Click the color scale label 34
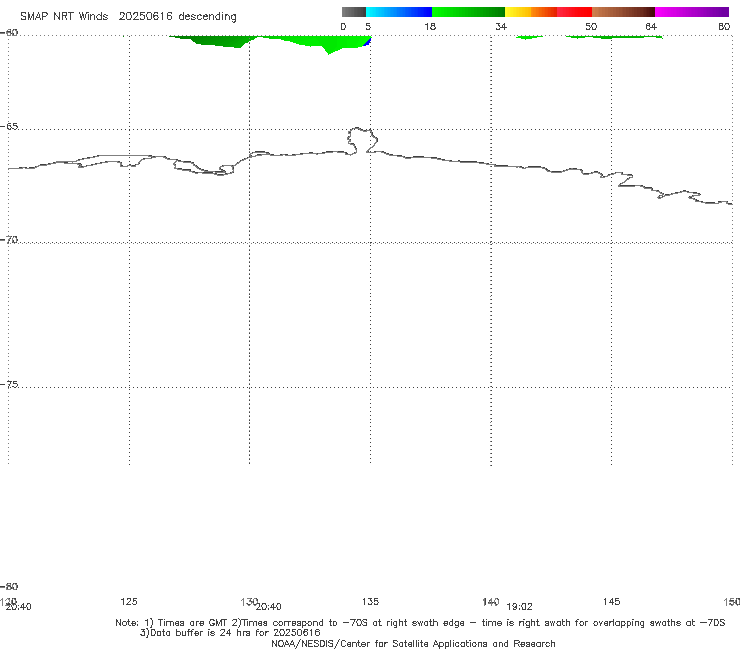 pos(501,26)
